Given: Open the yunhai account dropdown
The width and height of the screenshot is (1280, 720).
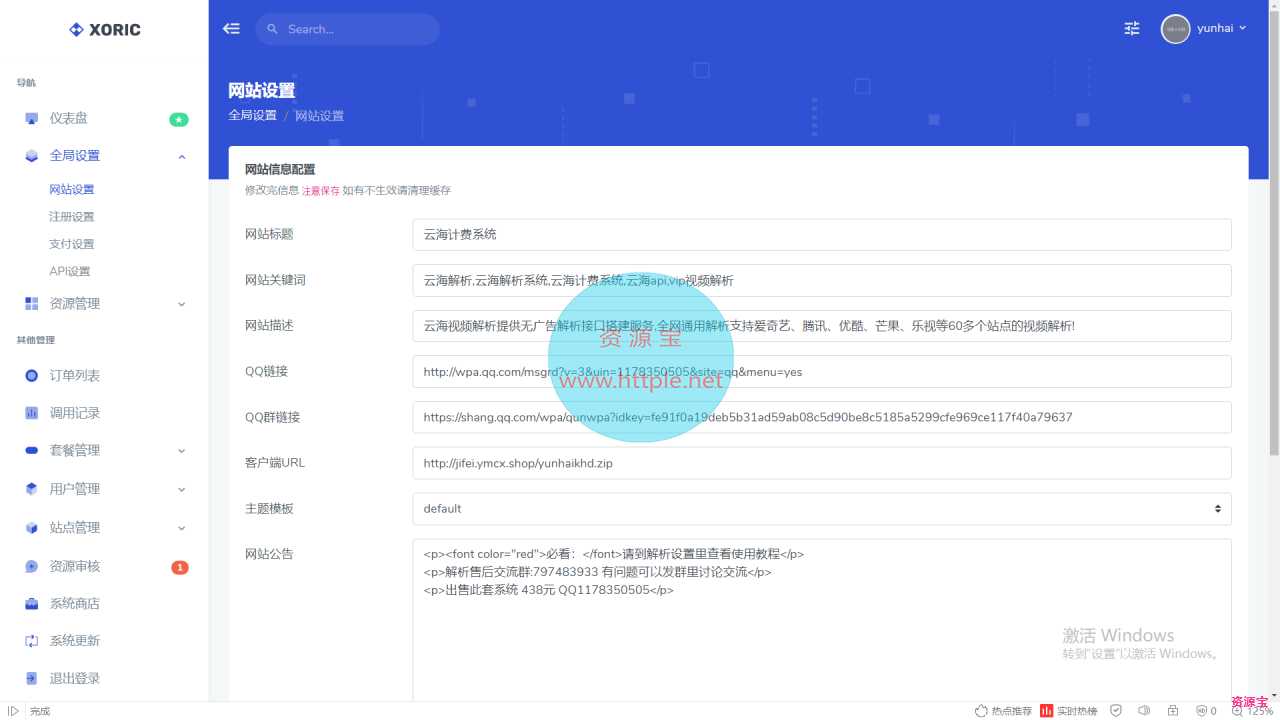Looking at the screenshot, I should pyautogui.click(x=1223, y=29).
